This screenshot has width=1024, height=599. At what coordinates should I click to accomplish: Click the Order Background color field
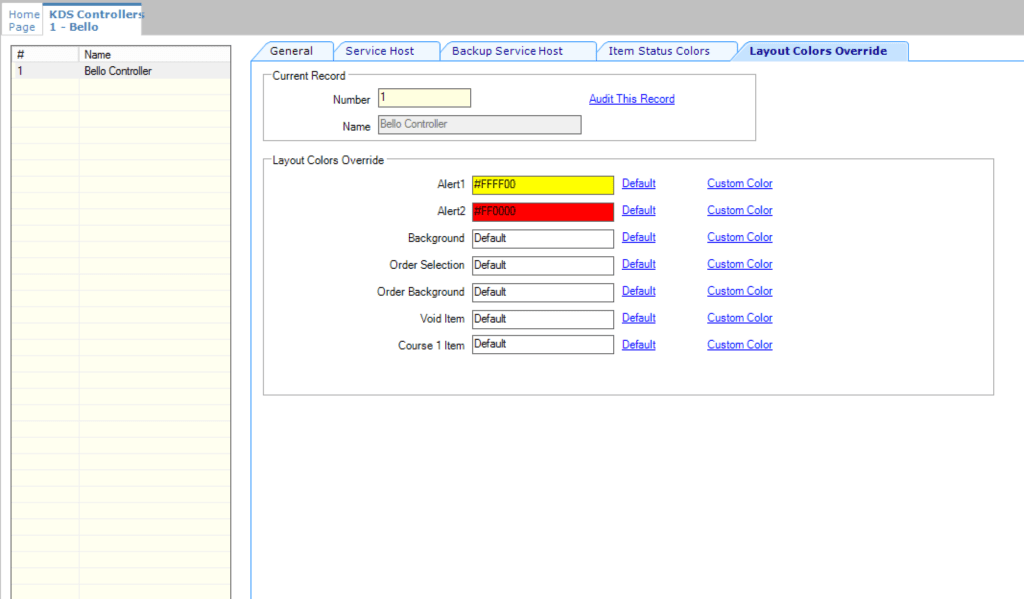click(x=543, y=292)
